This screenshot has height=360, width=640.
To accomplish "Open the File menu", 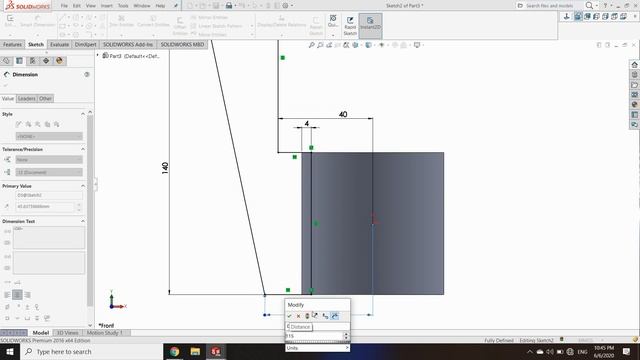I will (64, 6).
